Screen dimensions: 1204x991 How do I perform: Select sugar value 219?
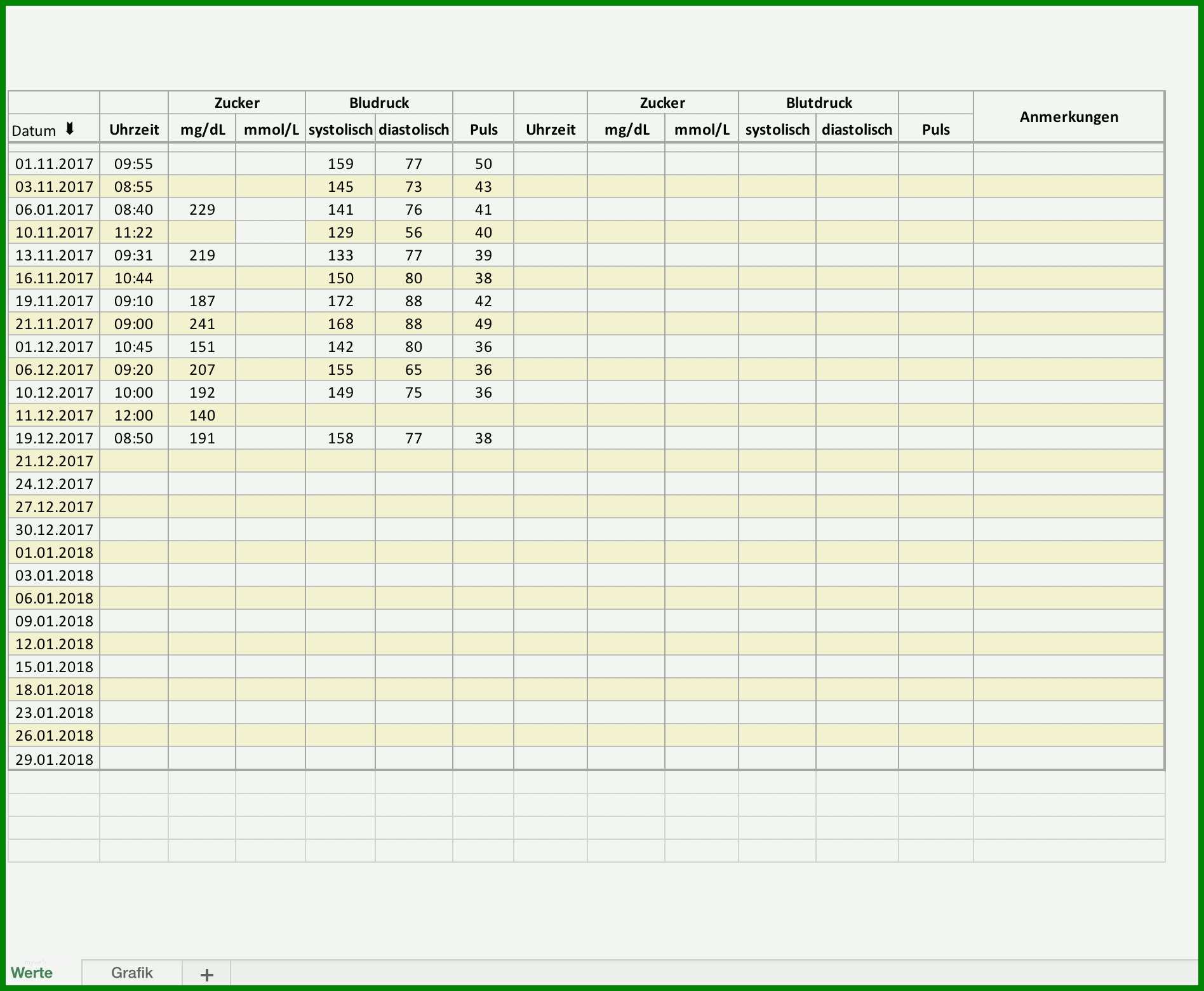202,255
